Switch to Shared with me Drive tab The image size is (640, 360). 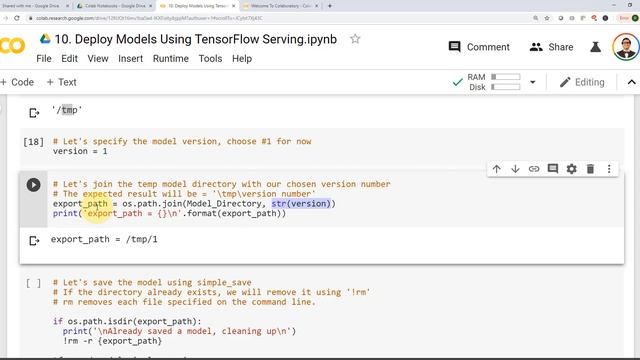tap(31, 6)
